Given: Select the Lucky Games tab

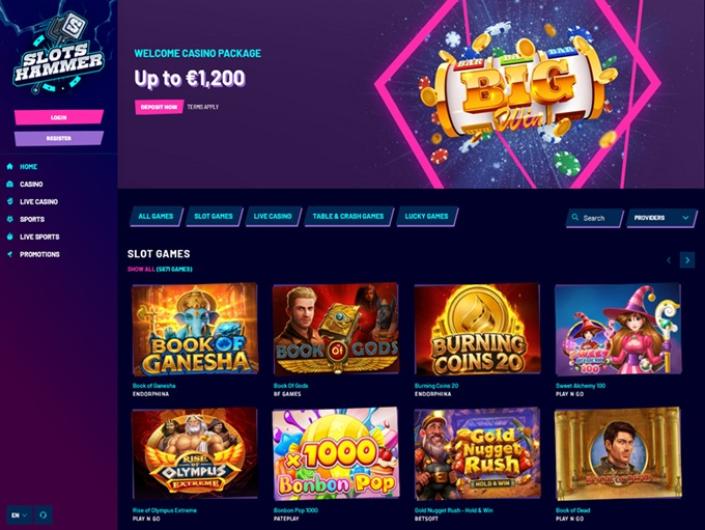Looking at the screenshot, I should pos(427,216).
